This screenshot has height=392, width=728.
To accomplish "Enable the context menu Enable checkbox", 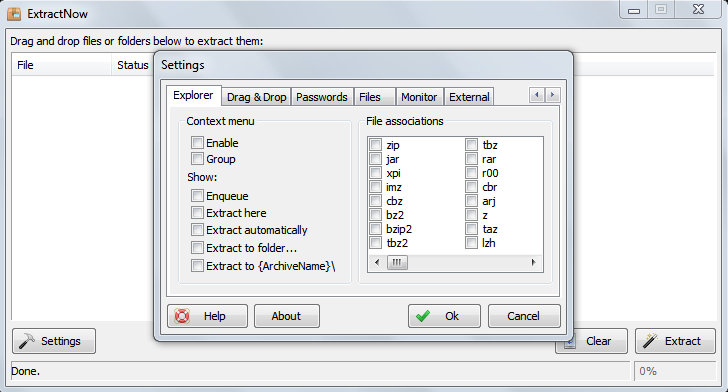I will pos(197,142).
